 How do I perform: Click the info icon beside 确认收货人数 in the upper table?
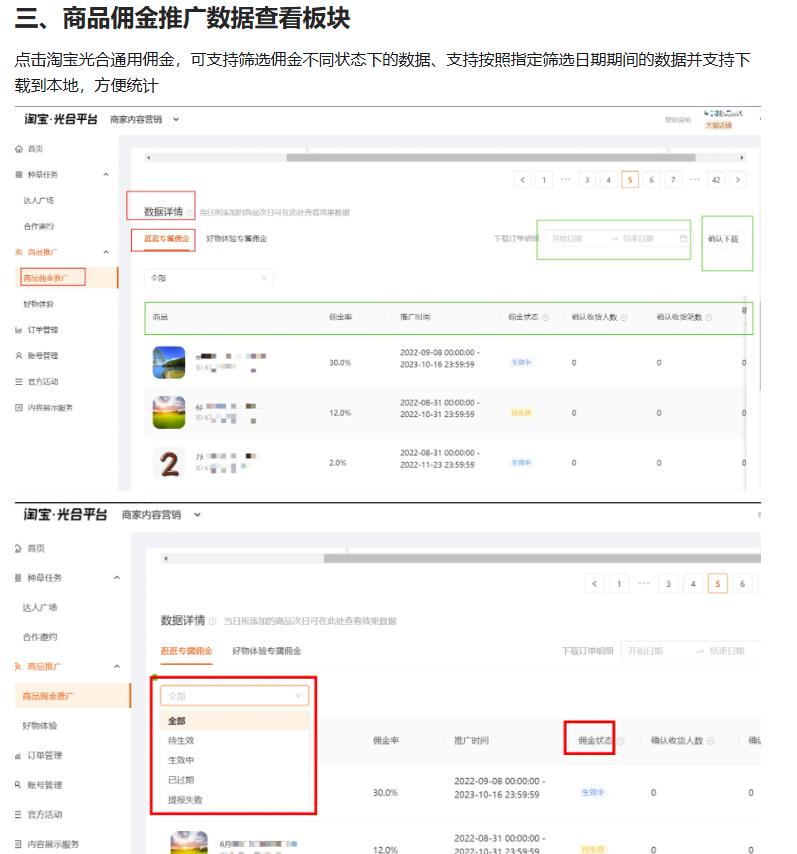624,317
